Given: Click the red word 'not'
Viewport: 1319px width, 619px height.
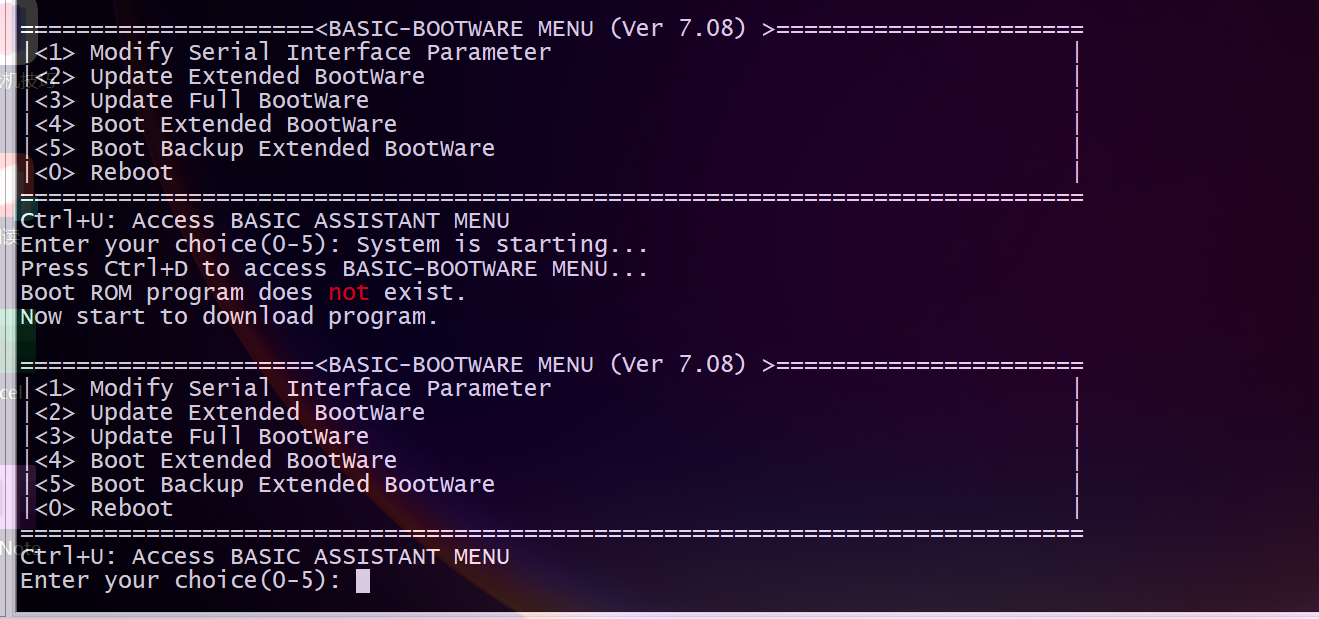Looking at the screenshot, I should coord(349,292).
